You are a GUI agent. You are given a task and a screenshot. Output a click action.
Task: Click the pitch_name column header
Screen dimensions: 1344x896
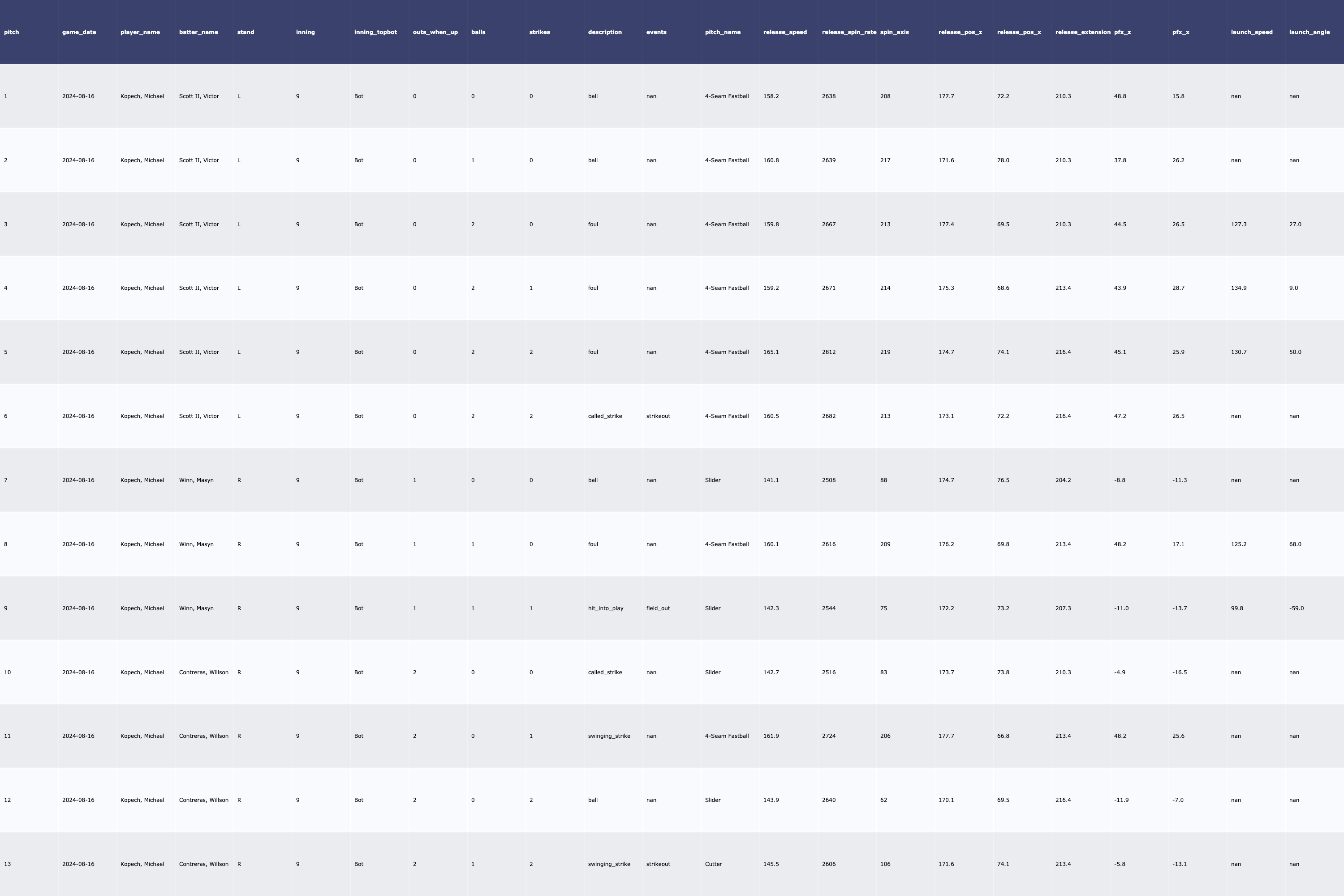[x=722, y=32]
